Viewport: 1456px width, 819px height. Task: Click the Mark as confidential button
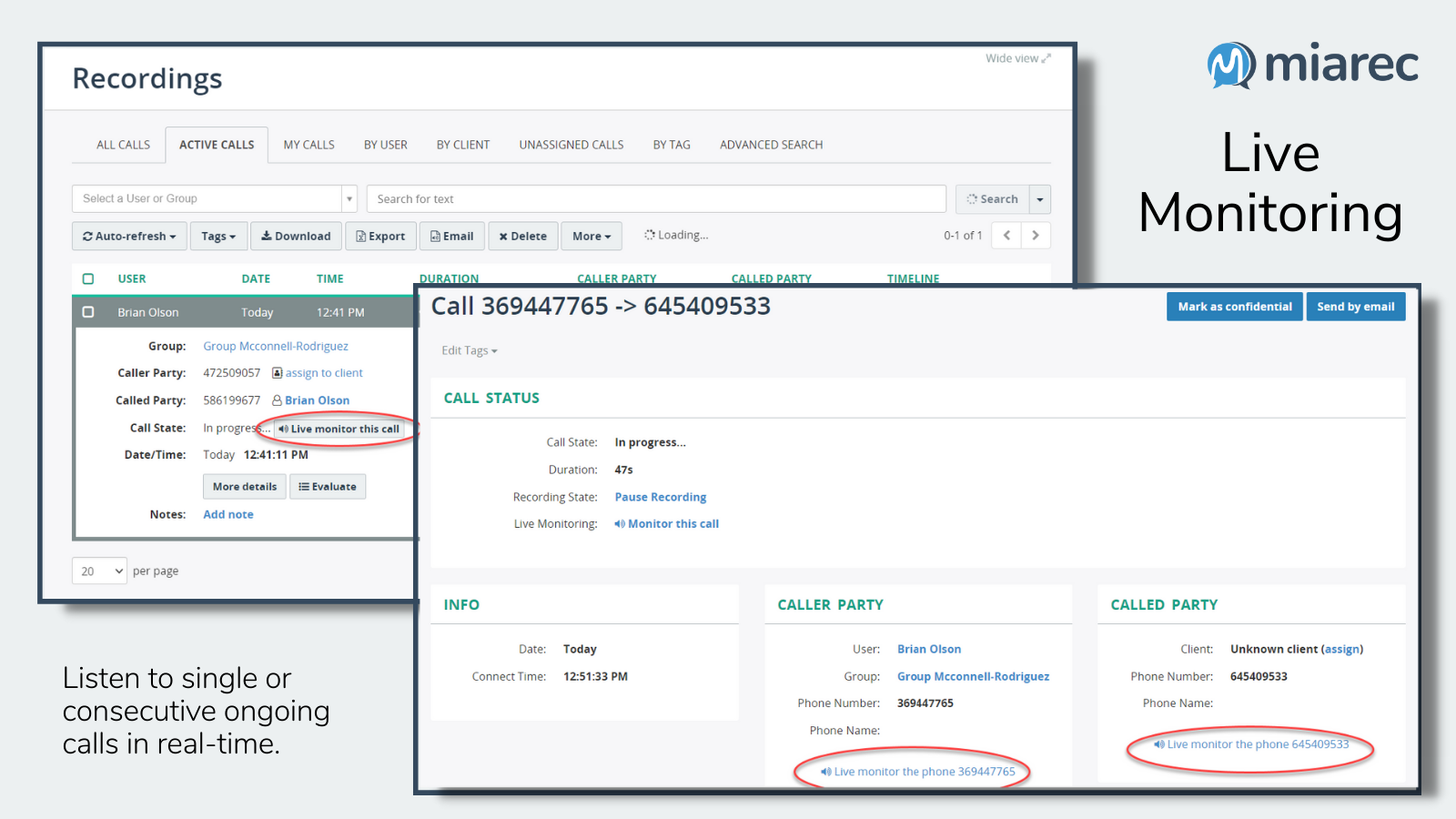coord(1234,306)
